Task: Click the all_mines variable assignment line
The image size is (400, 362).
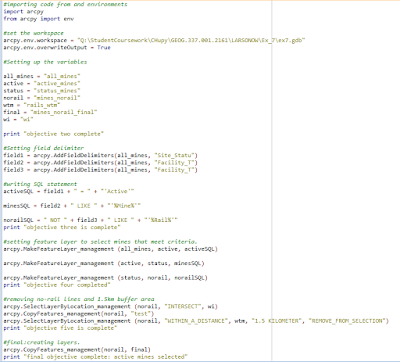Action: (42, 76)
